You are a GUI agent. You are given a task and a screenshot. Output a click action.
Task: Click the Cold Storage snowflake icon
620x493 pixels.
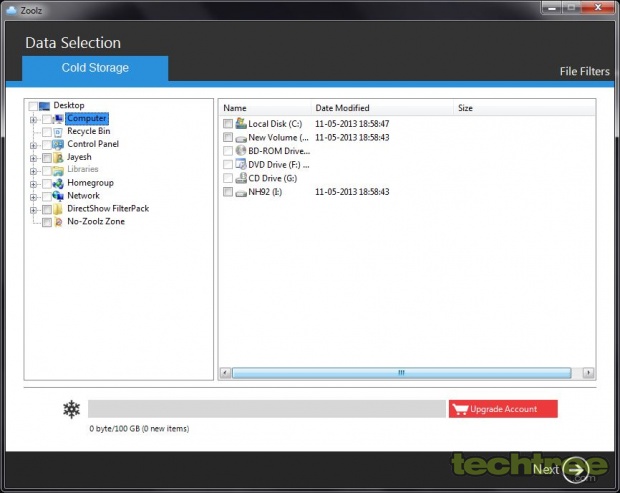tap(72, 409)
